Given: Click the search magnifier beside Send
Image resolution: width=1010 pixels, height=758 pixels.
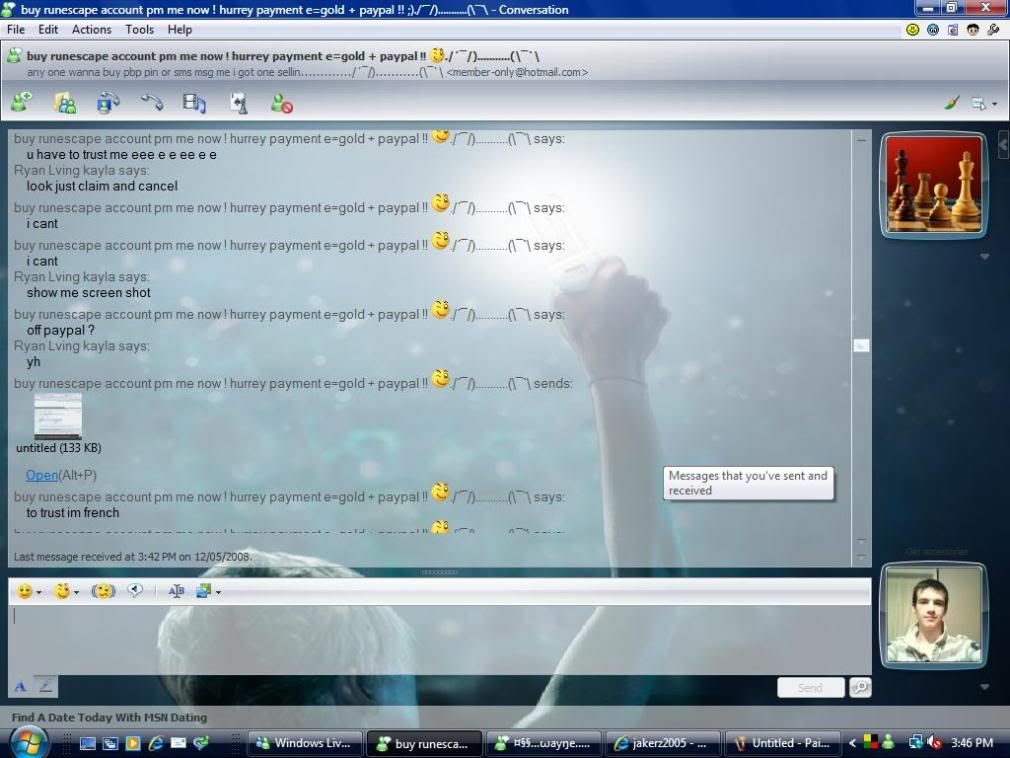Looking at the screenshot, I should click(x=860, y=687).
